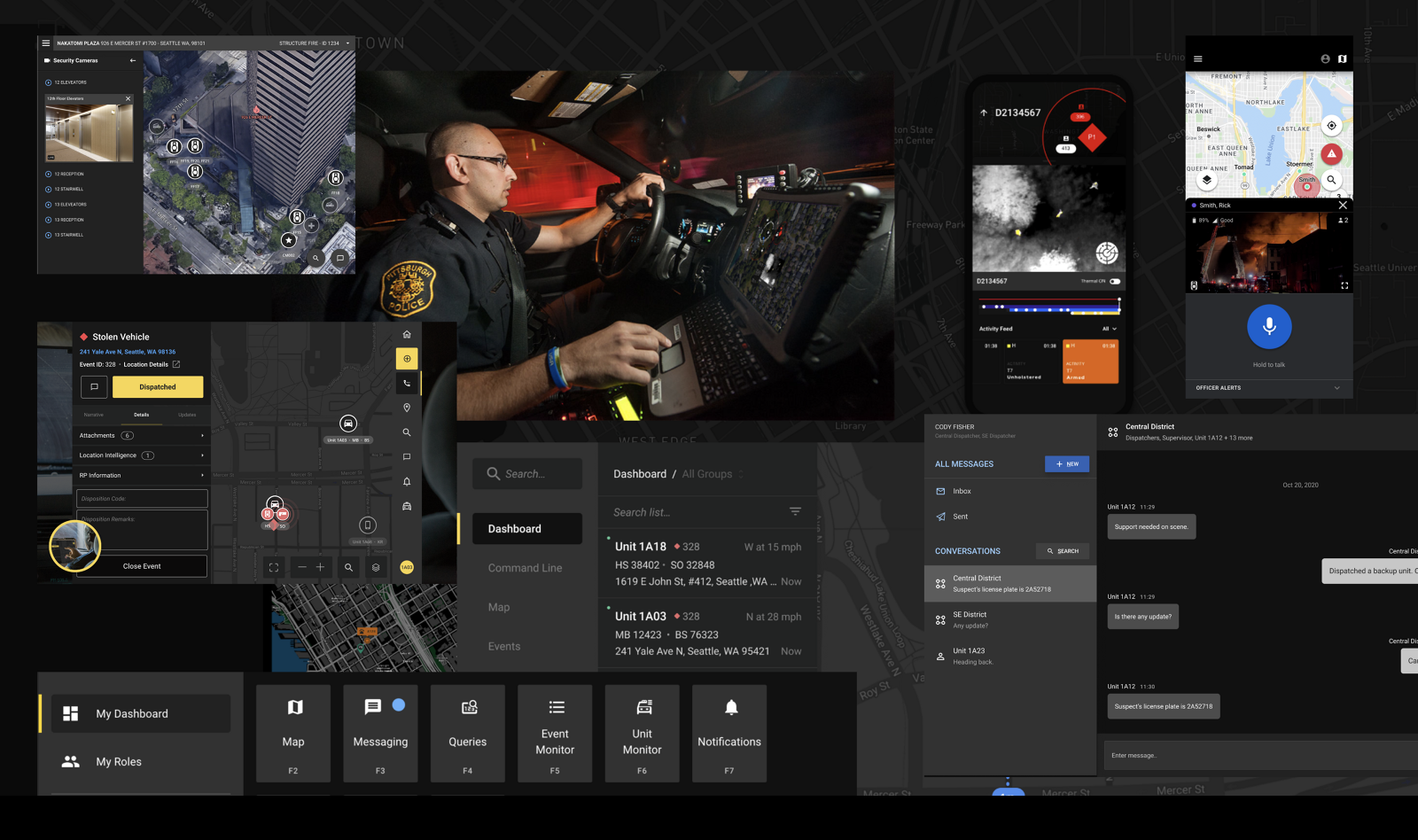Open the phone call icon in sidebar
This screenshot has width=1418, height=840.
coord(407,384)
